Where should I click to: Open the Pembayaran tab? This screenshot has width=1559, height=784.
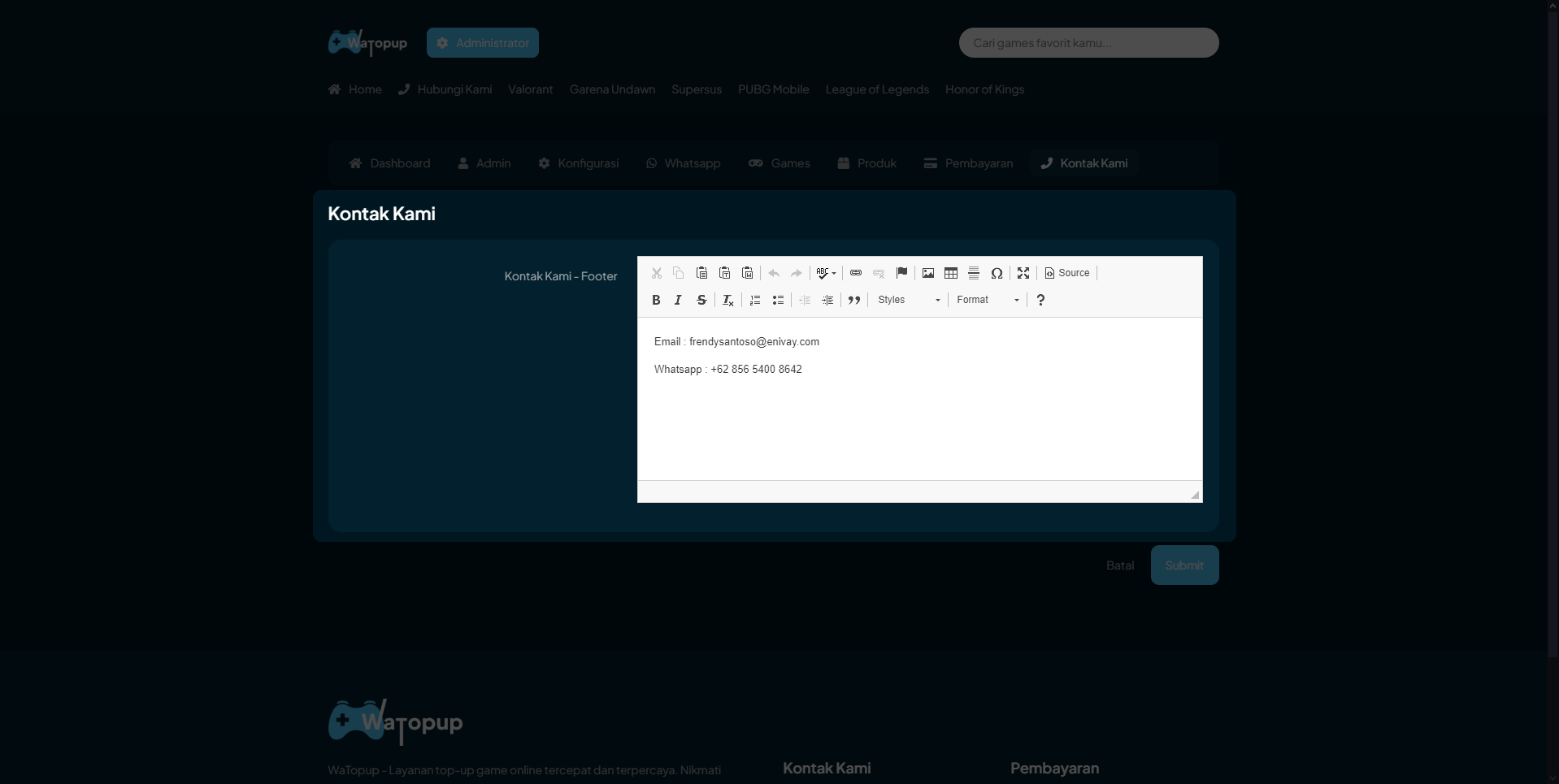tap(969, 163)
